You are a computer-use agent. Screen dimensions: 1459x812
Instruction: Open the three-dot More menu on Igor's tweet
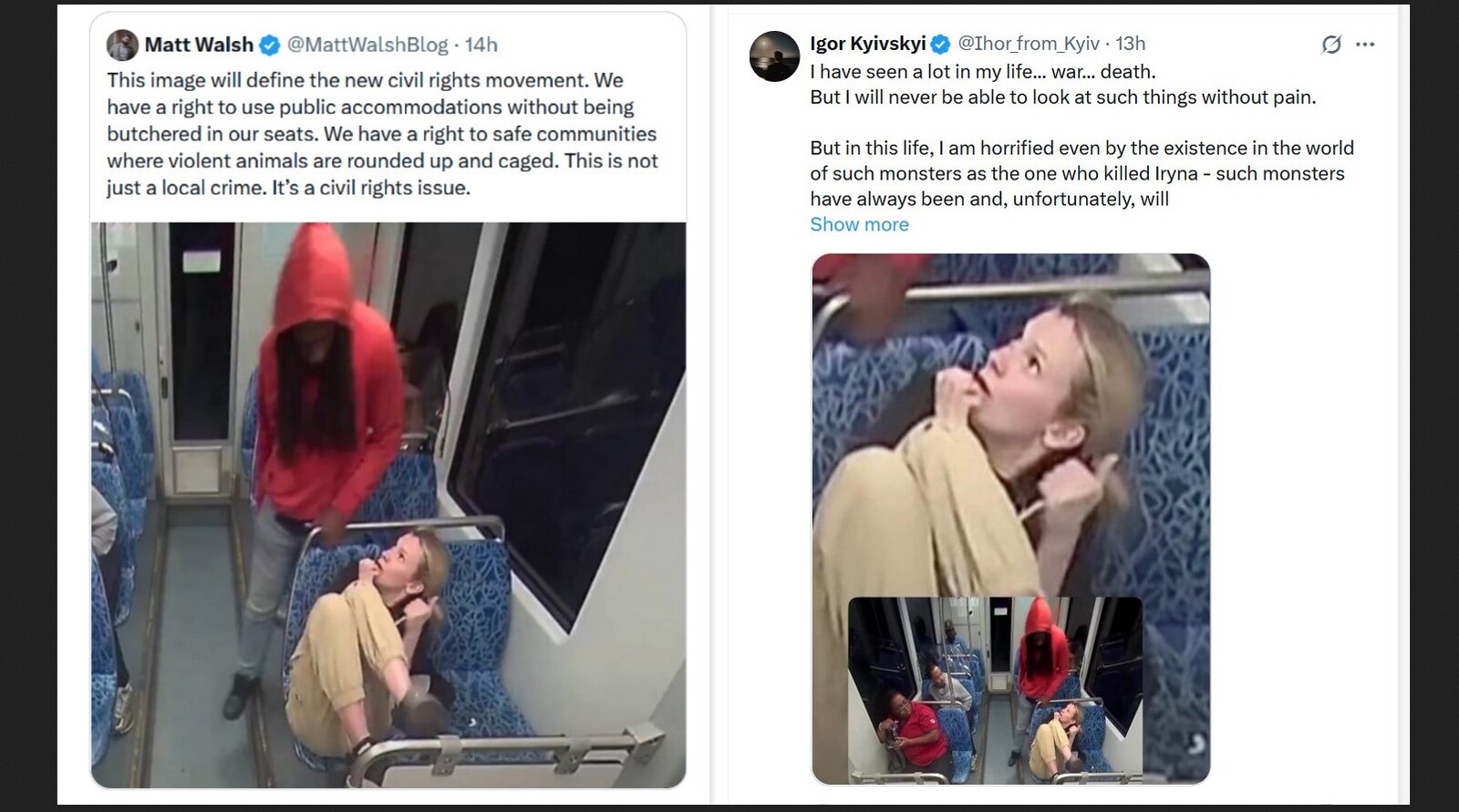tap(1365, 45)
